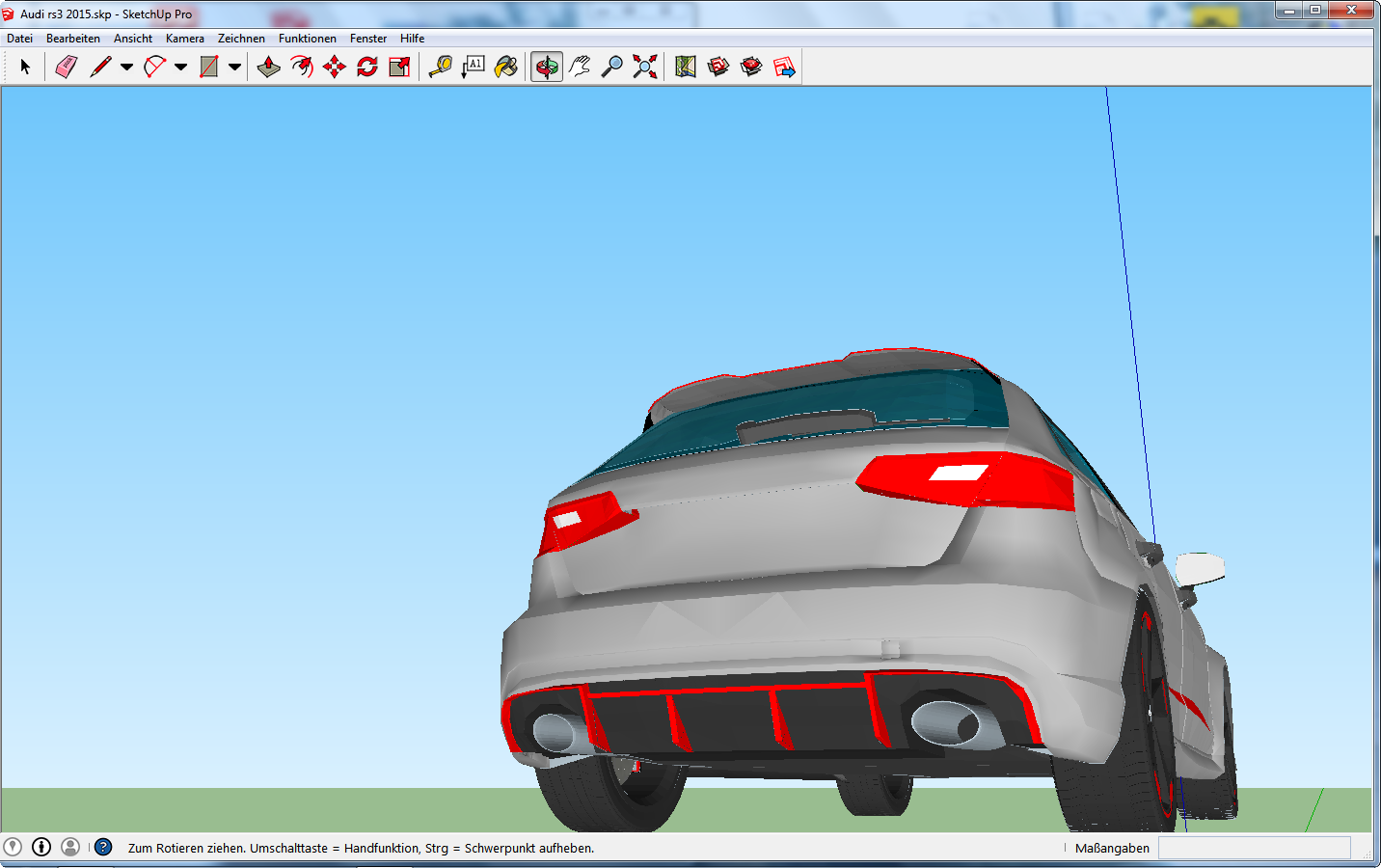The width and height of the screenshot is (1381, 868).
Task: Click the Maßangaben input field
Action: coord(1253,848)
